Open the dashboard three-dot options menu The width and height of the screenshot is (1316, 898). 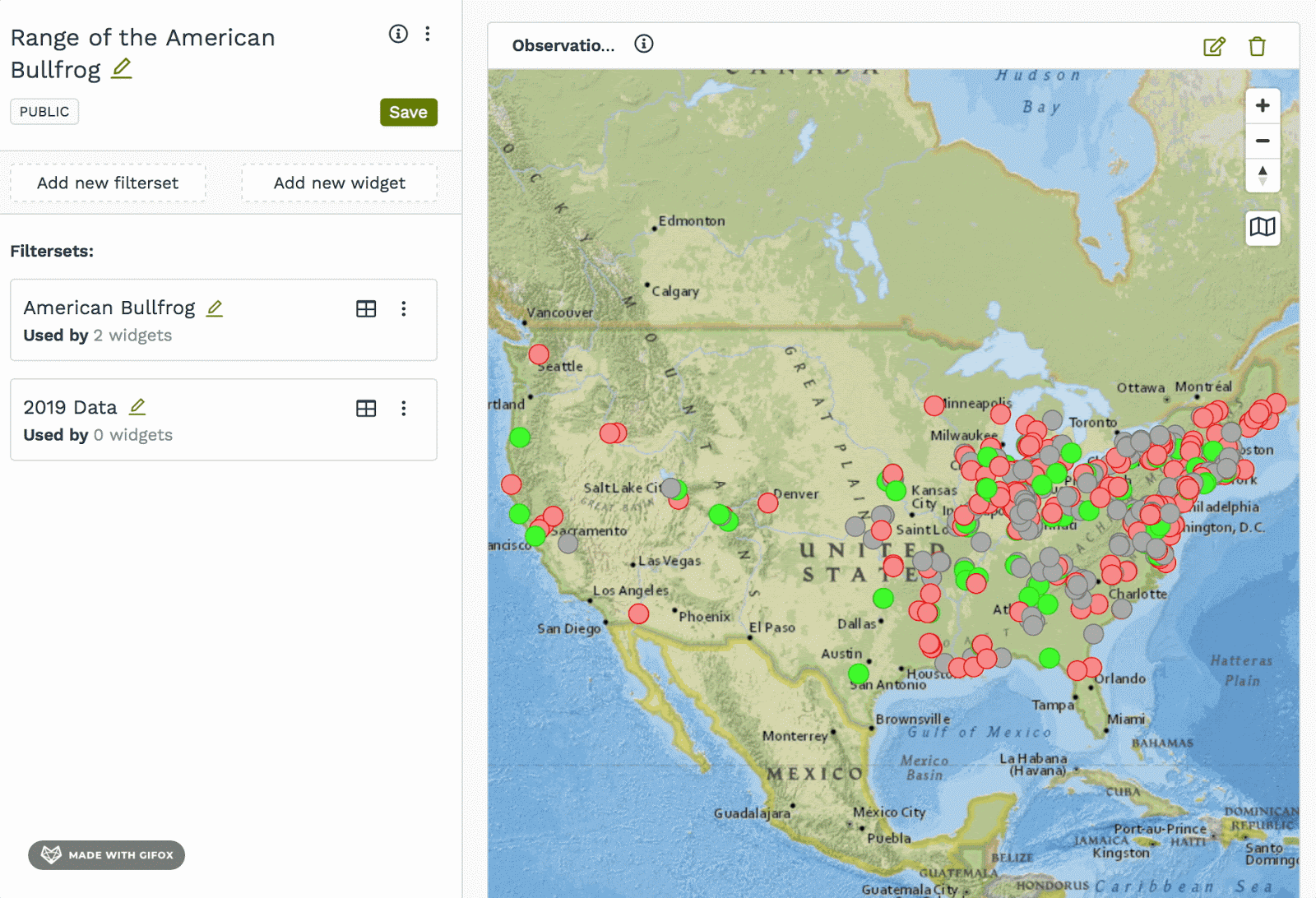click(x=428, y=34)
